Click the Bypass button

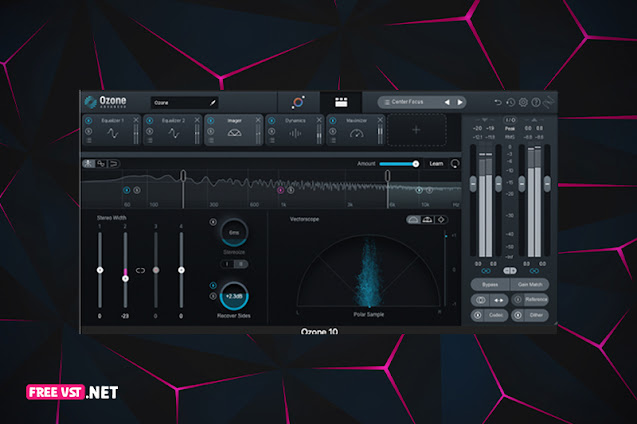point(490,284)
